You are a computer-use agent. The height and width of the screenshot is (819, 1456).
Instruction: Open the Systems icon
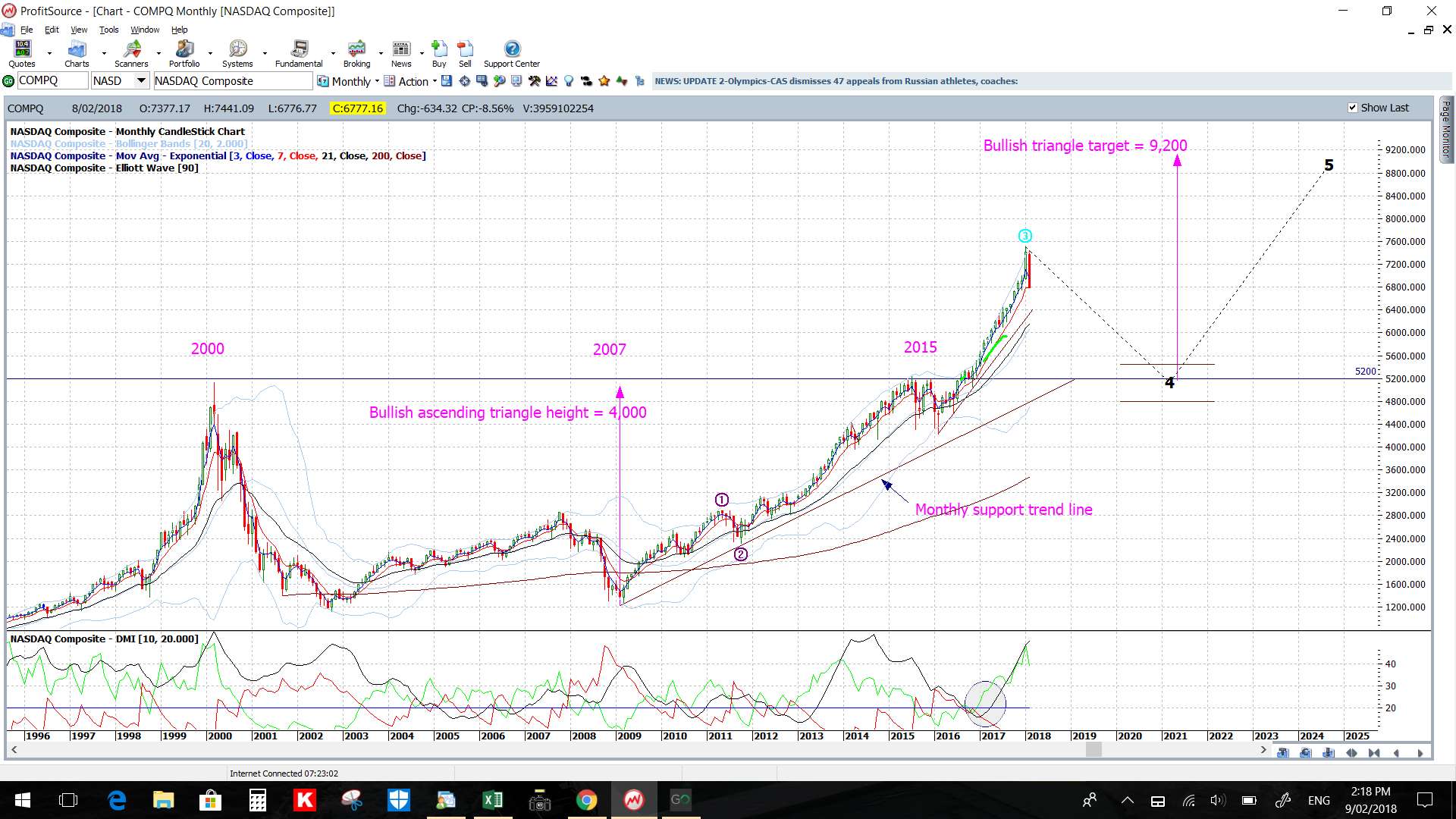[x=237, y=53]
